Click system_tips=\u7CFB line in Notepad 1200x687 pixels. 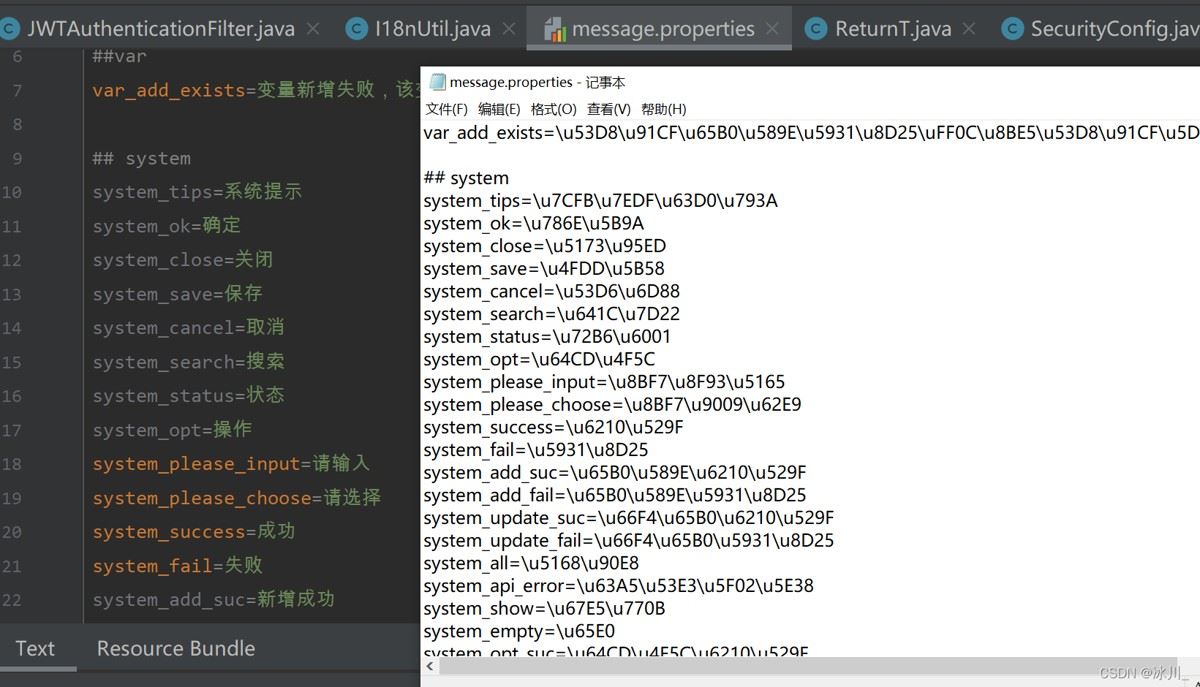[600, 201]
